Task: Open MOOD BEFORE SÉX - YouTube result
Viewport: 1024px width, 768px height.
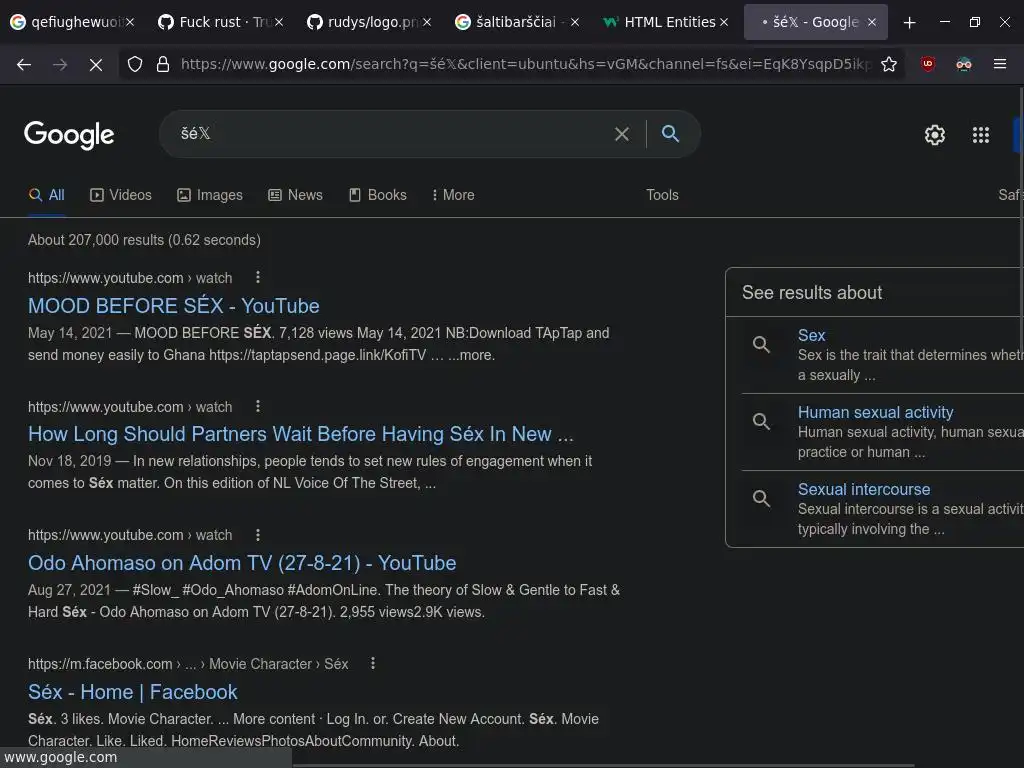Action: pos(174,306)
